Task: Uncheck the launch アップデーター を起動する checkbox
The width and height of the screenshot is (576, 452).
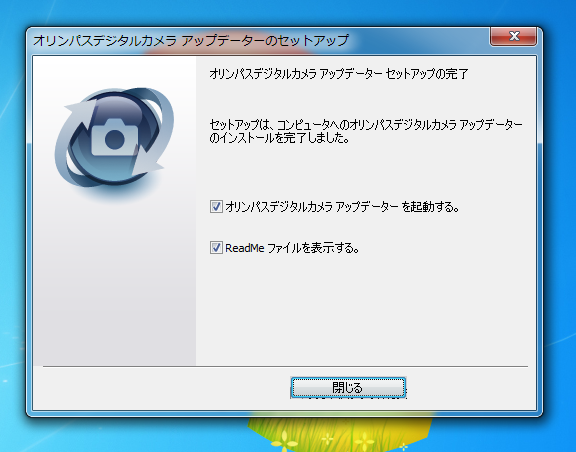Action: click(216, 207)
